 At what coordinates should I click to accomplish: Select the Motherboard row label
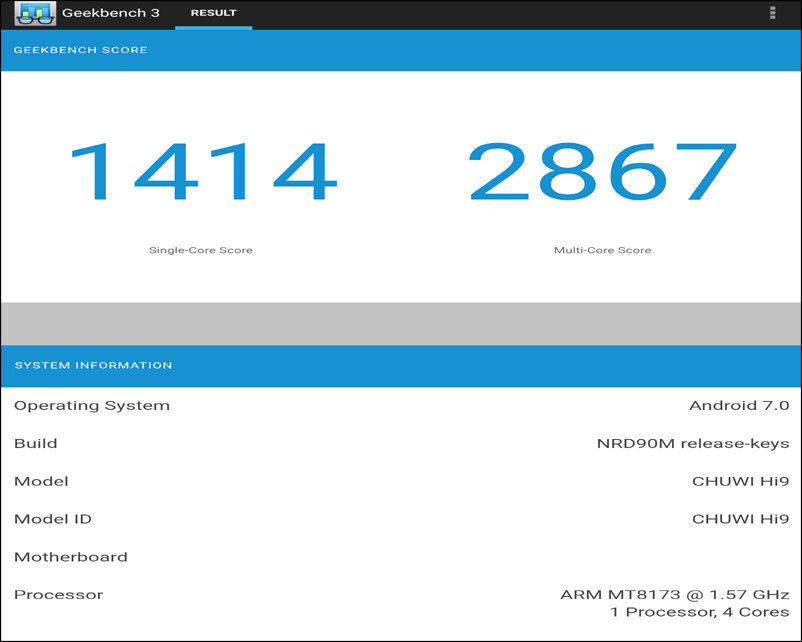(x=71, y=557)
